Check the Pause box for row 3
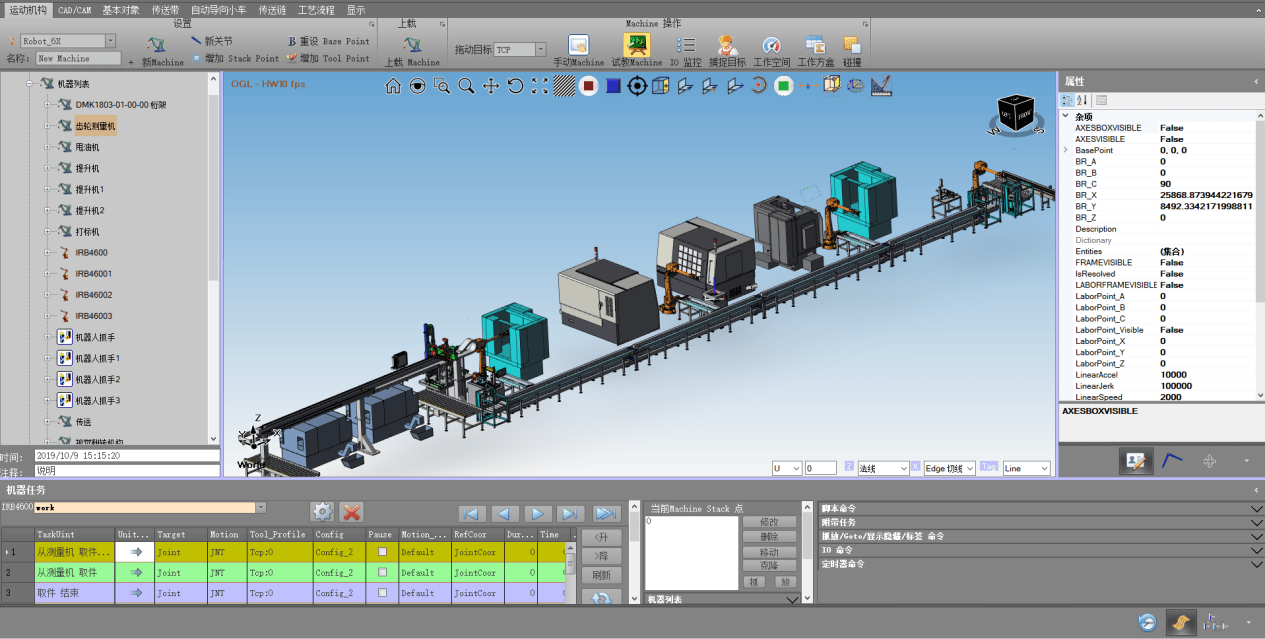The width and height of the screenshot is (1265, 639). (381, 593)
